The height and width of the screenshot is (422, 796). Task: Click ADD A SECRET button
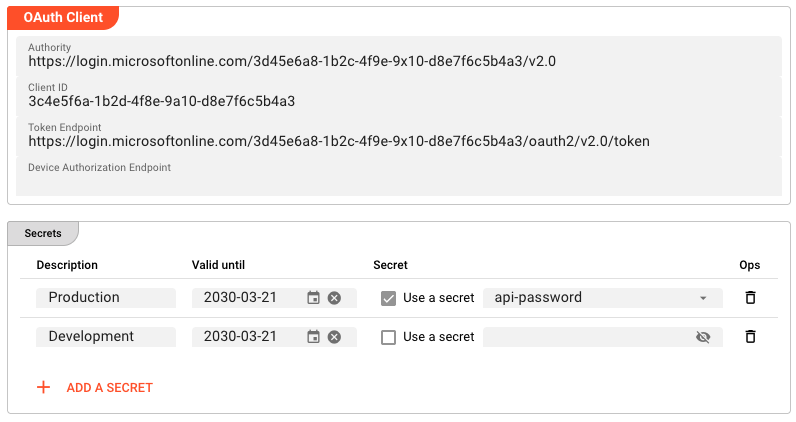click(x=109, y=387)
